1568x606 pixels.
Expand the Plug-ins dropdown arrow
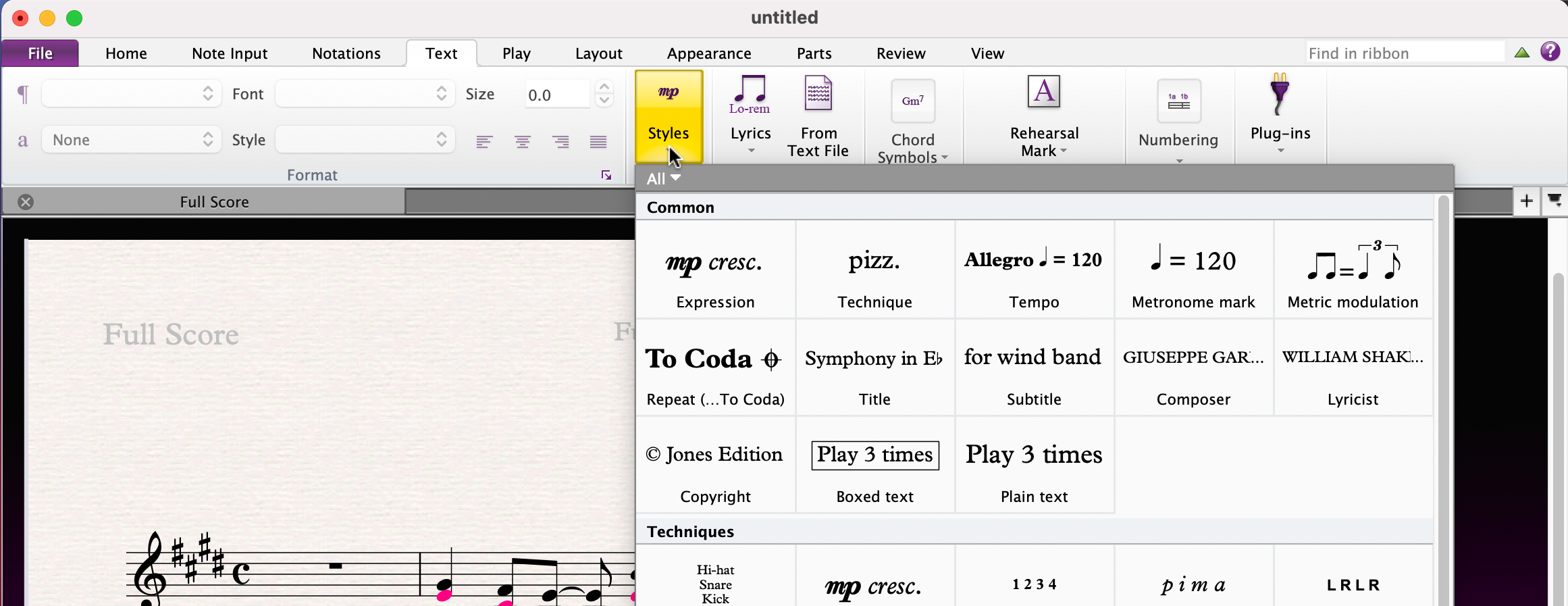click(x=1280, y=151)
